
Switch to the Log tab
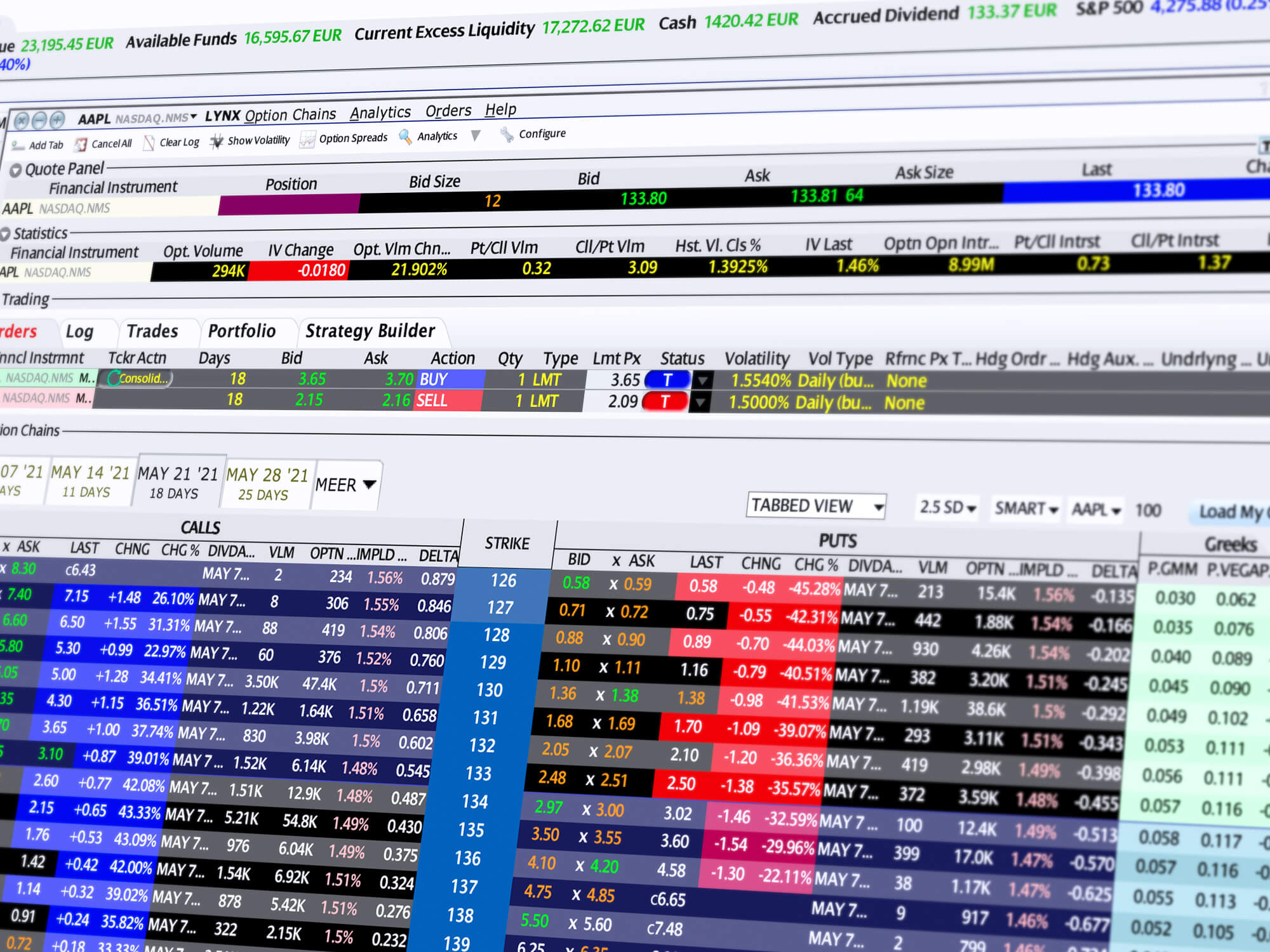pyautogui.click(x=80, y=331)
